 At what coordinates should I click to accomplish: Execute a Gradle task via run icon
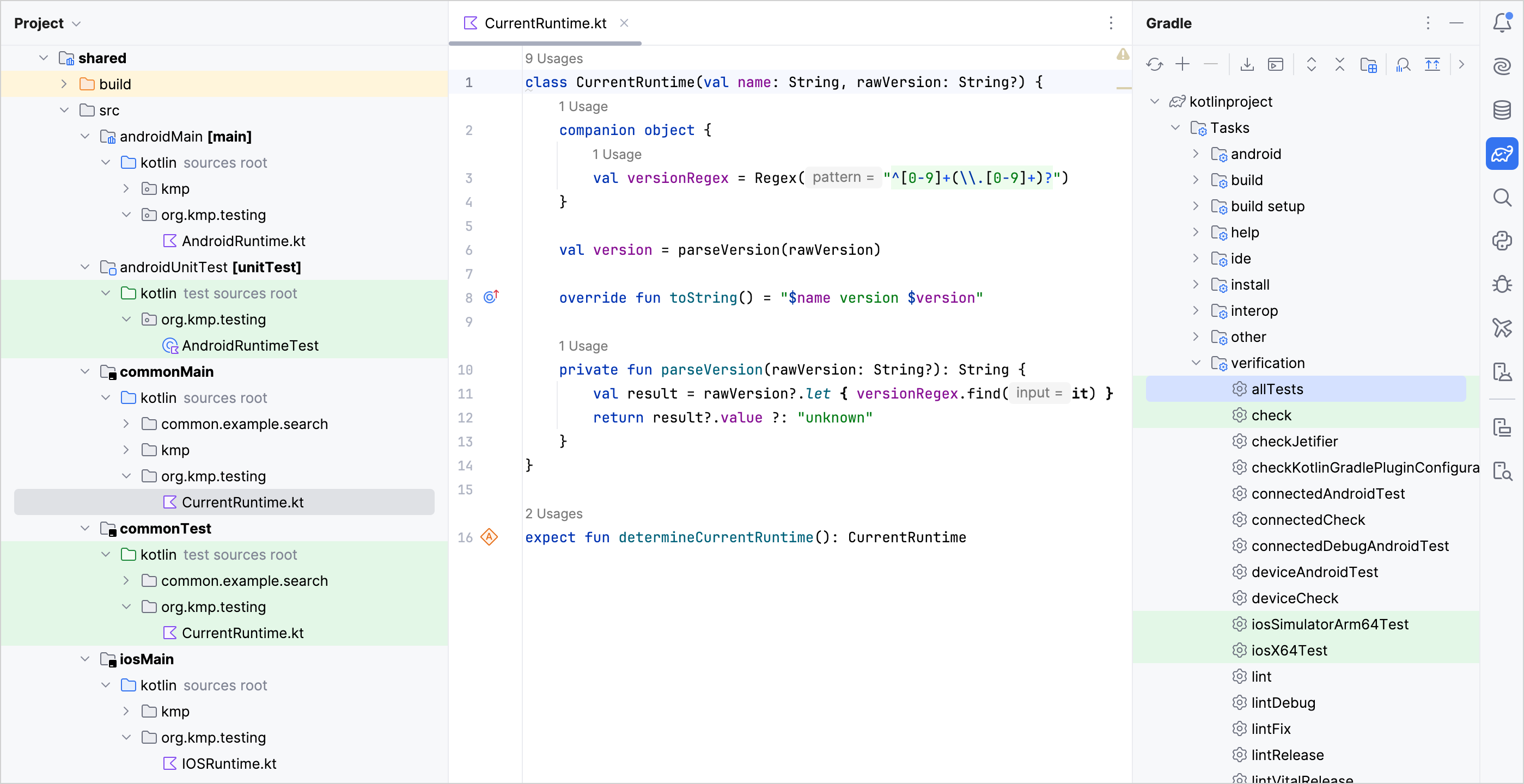pos(1276,64)
